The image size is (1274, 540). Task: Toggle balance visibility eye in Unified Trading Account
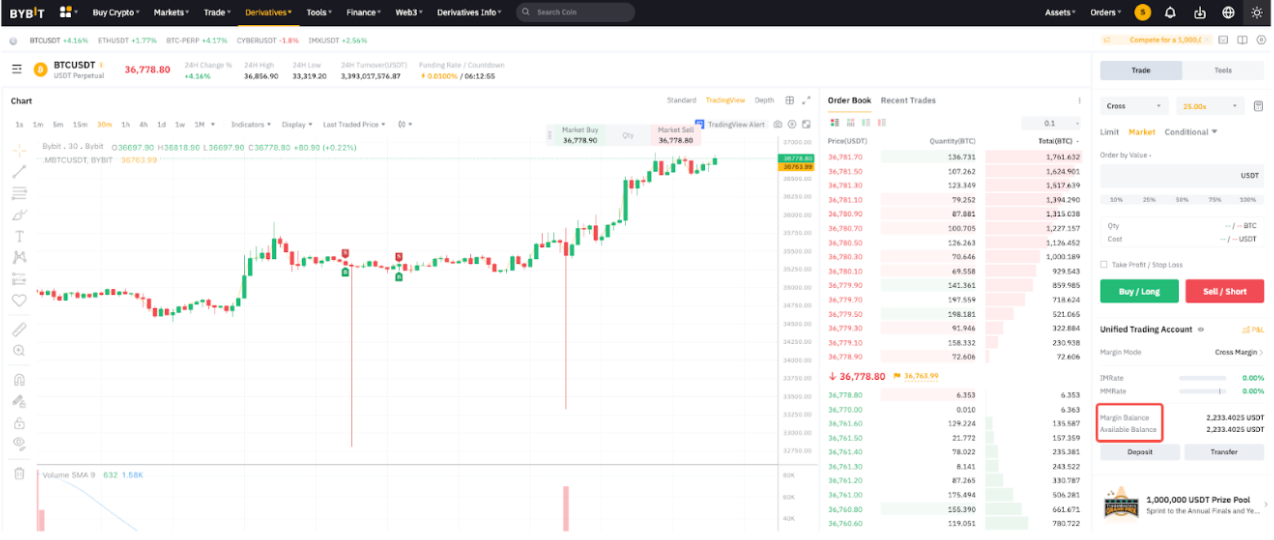coord(1201,329)
